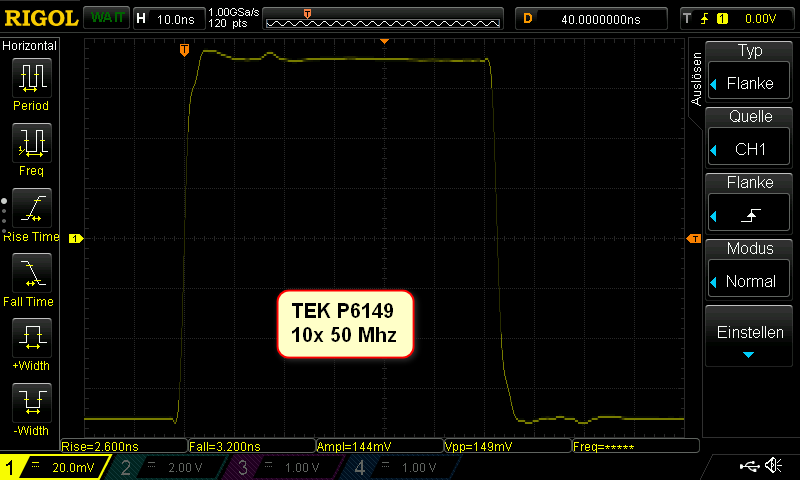The height and width of the screenshot is (480, 800).
Task: Click the D 40.0000000ns delay field
Action: (591, 19)
